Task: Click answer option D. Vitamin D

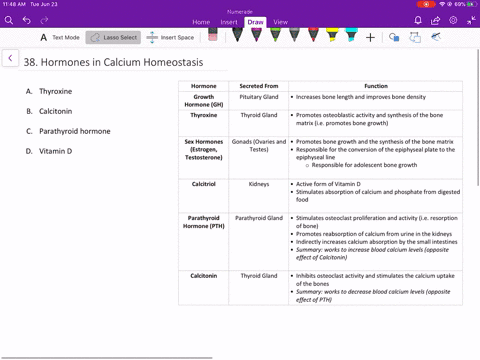Action: (x=49, y=151)
